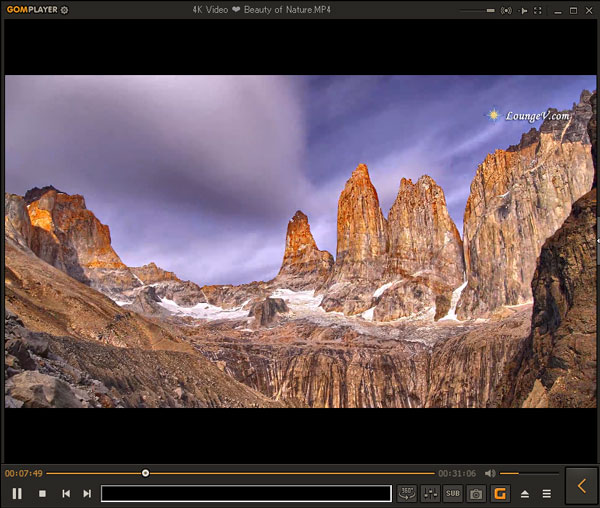Open the equalizer control panel icon
This screenshot has width=600, height=508.
430,493
